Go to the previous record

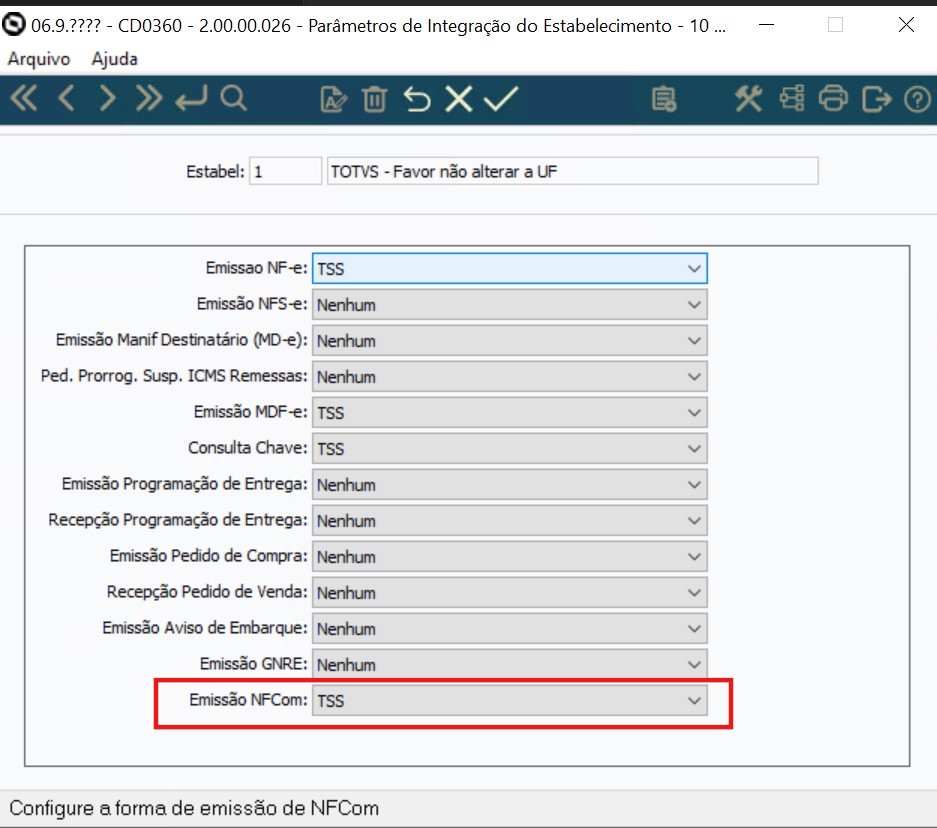66,99
